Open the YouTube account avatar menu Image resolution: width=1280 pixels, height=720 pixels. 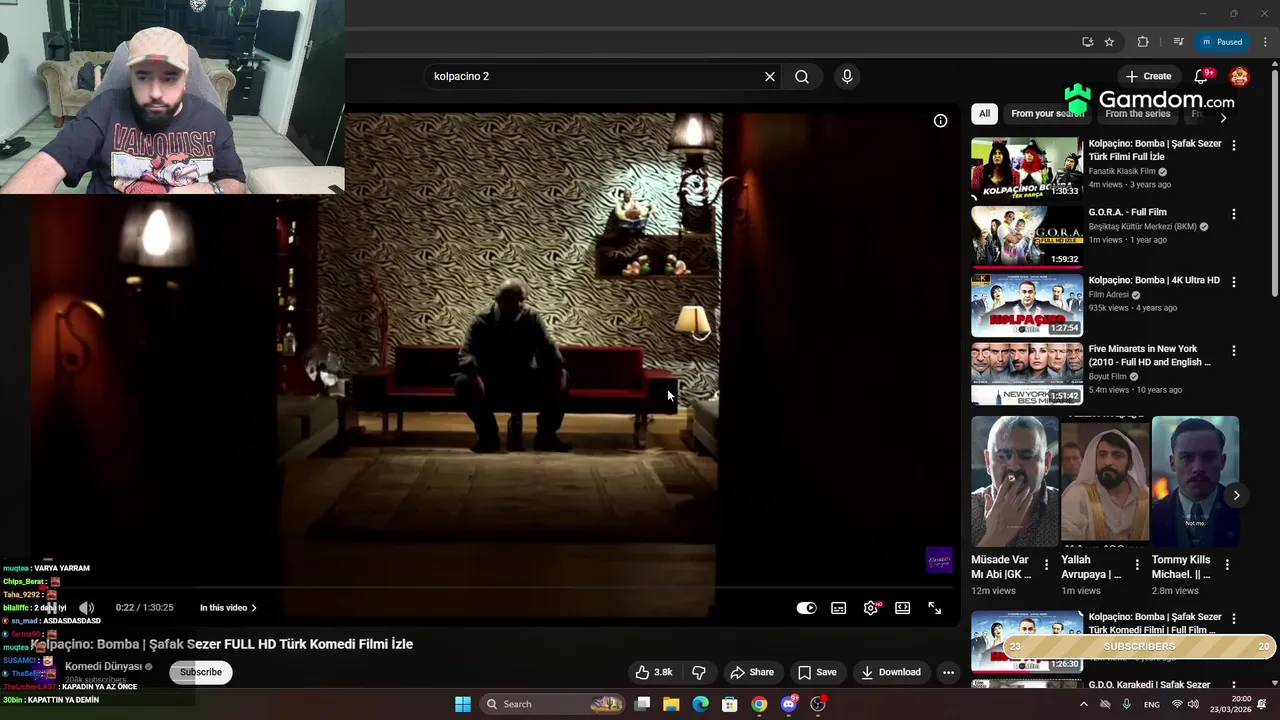tap(1239, 76)
